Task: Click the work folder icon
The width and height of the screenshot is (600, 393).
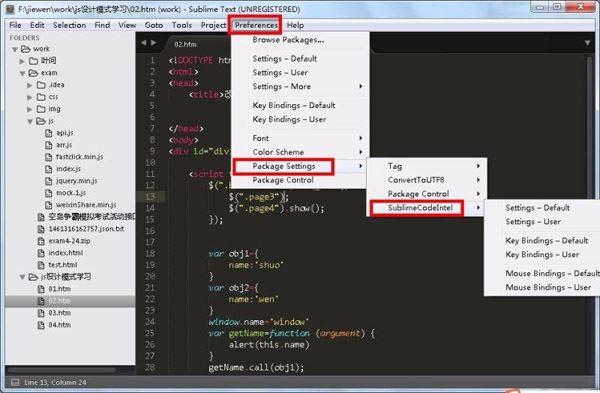Action: pyautogui.click(x=26, y=49)
